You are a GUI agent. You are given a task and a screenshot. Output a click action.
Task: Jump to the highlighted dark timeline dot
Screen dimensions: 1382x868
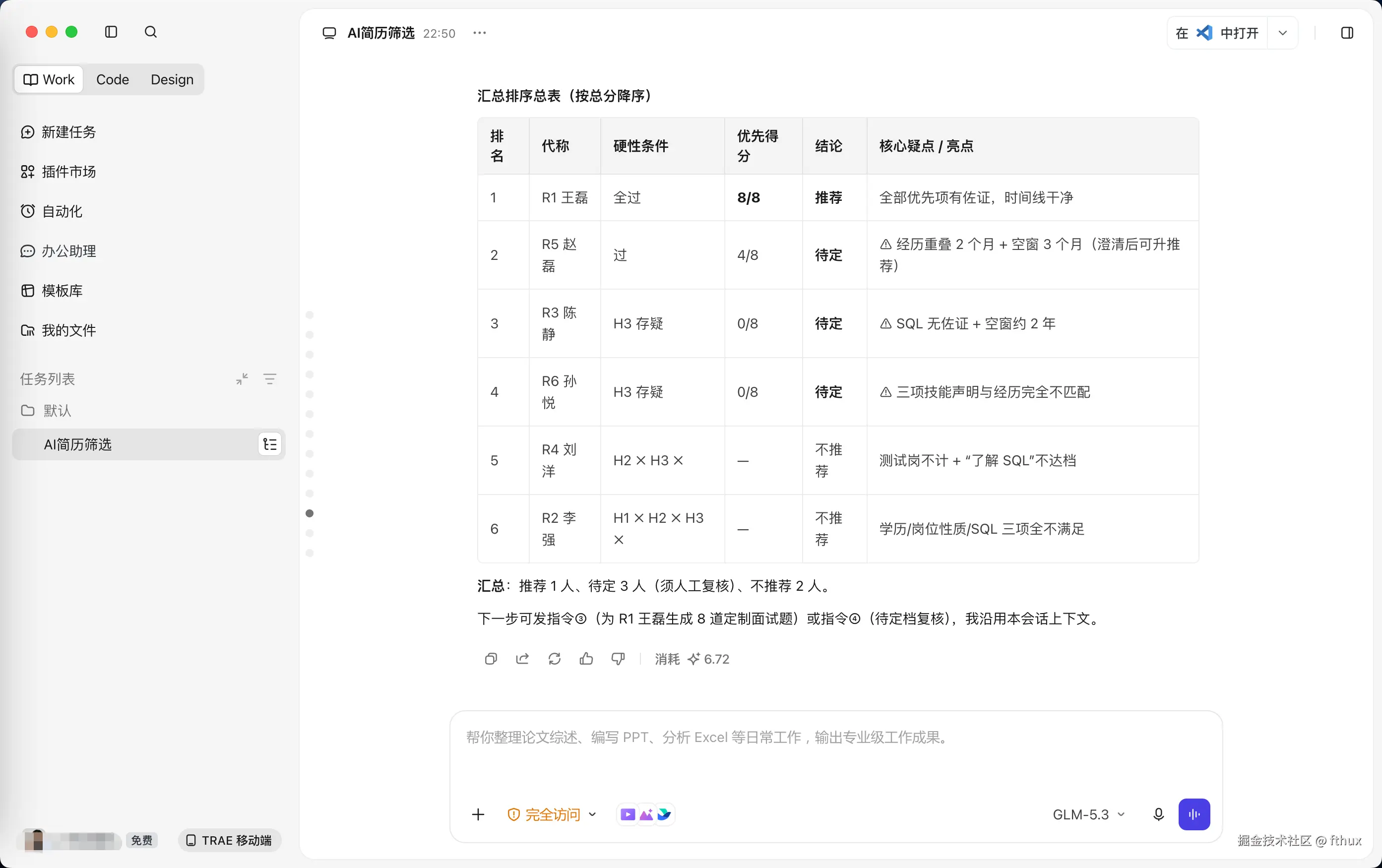310,513
